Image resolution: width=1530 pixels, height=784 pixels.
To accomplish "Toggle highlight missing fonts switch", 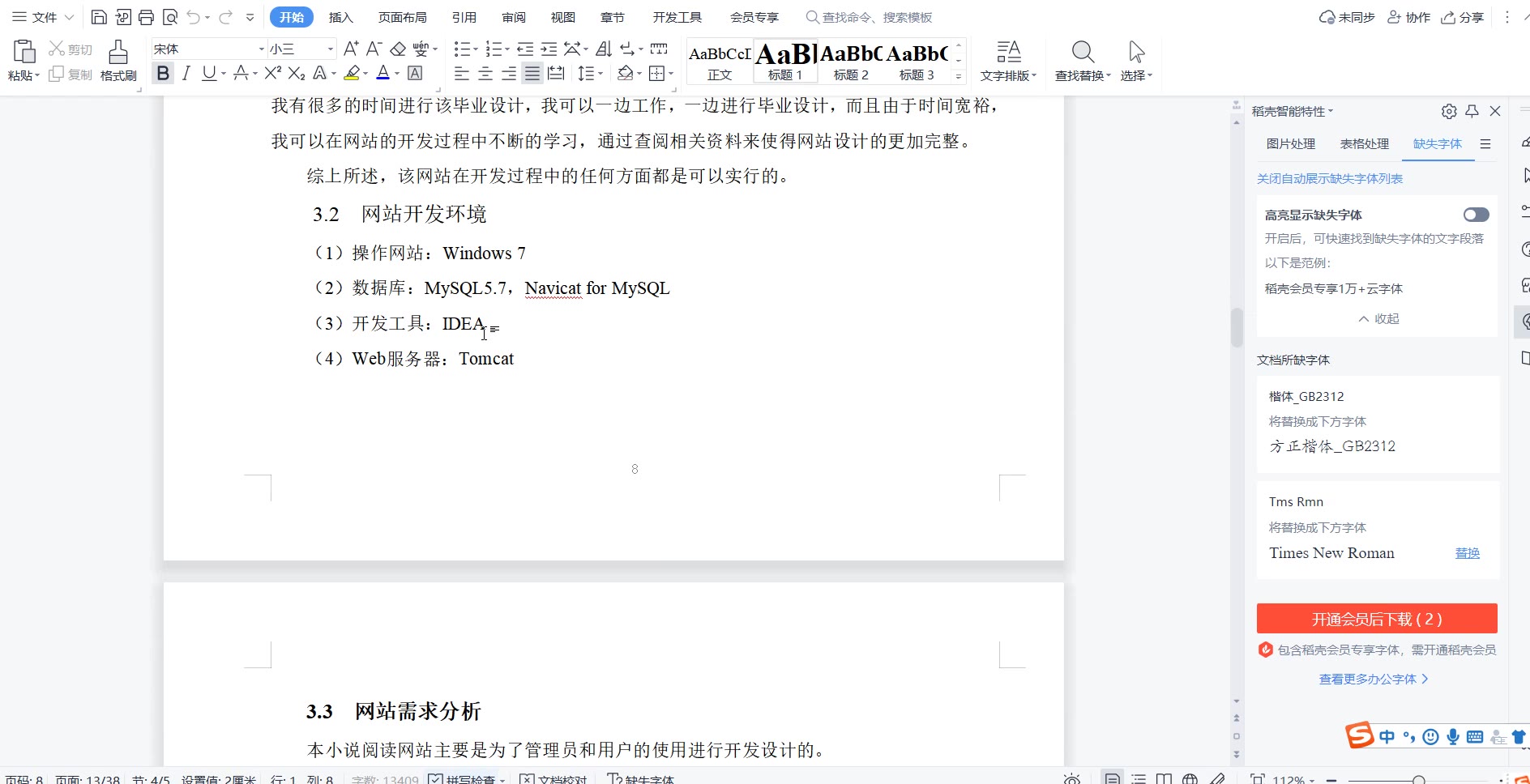I will pos(1476,215).
